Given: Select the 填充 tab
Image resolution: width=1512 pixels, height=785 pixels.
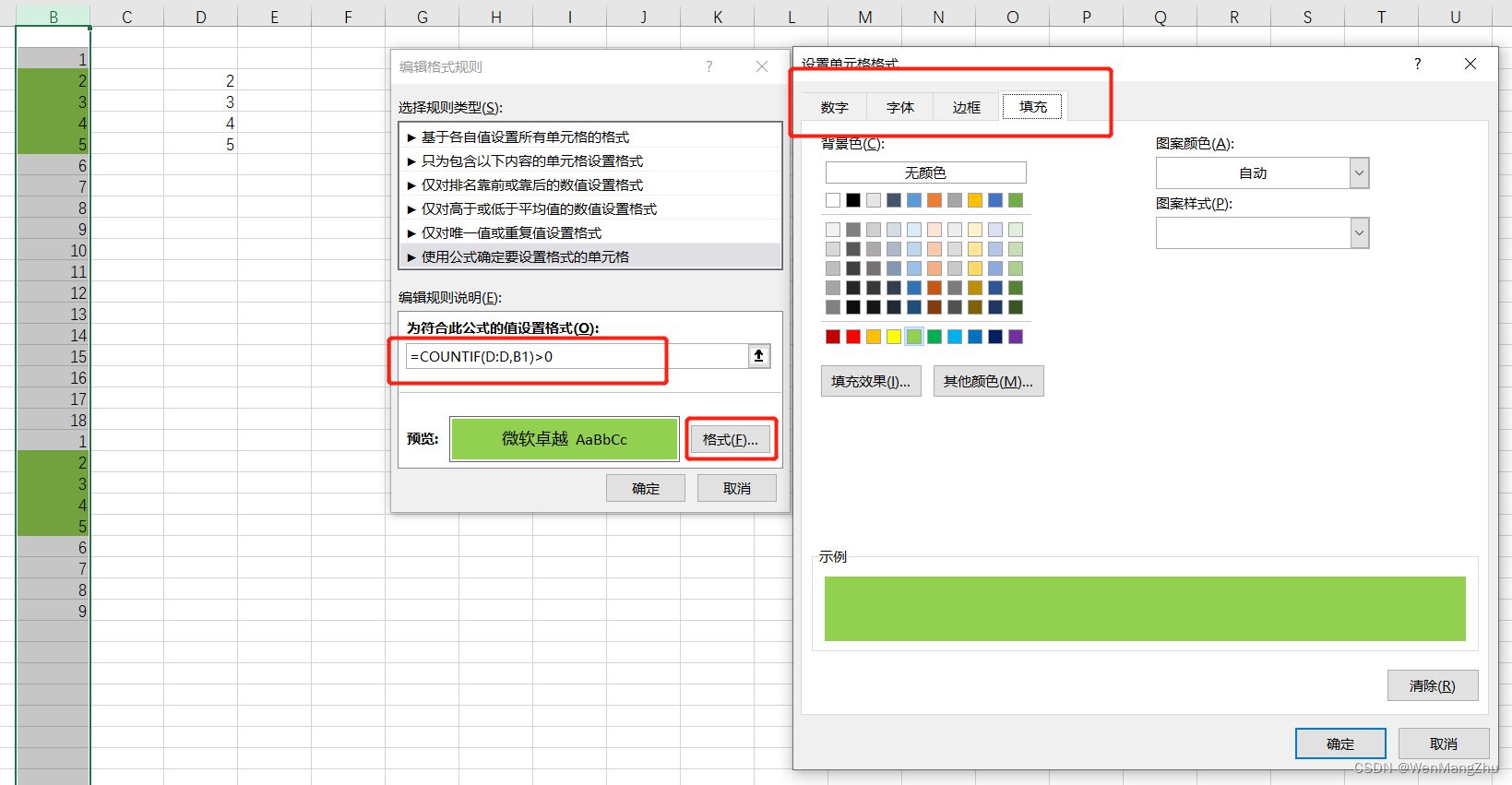Looking at the screenshot, I should click(x=1033, y=107).
